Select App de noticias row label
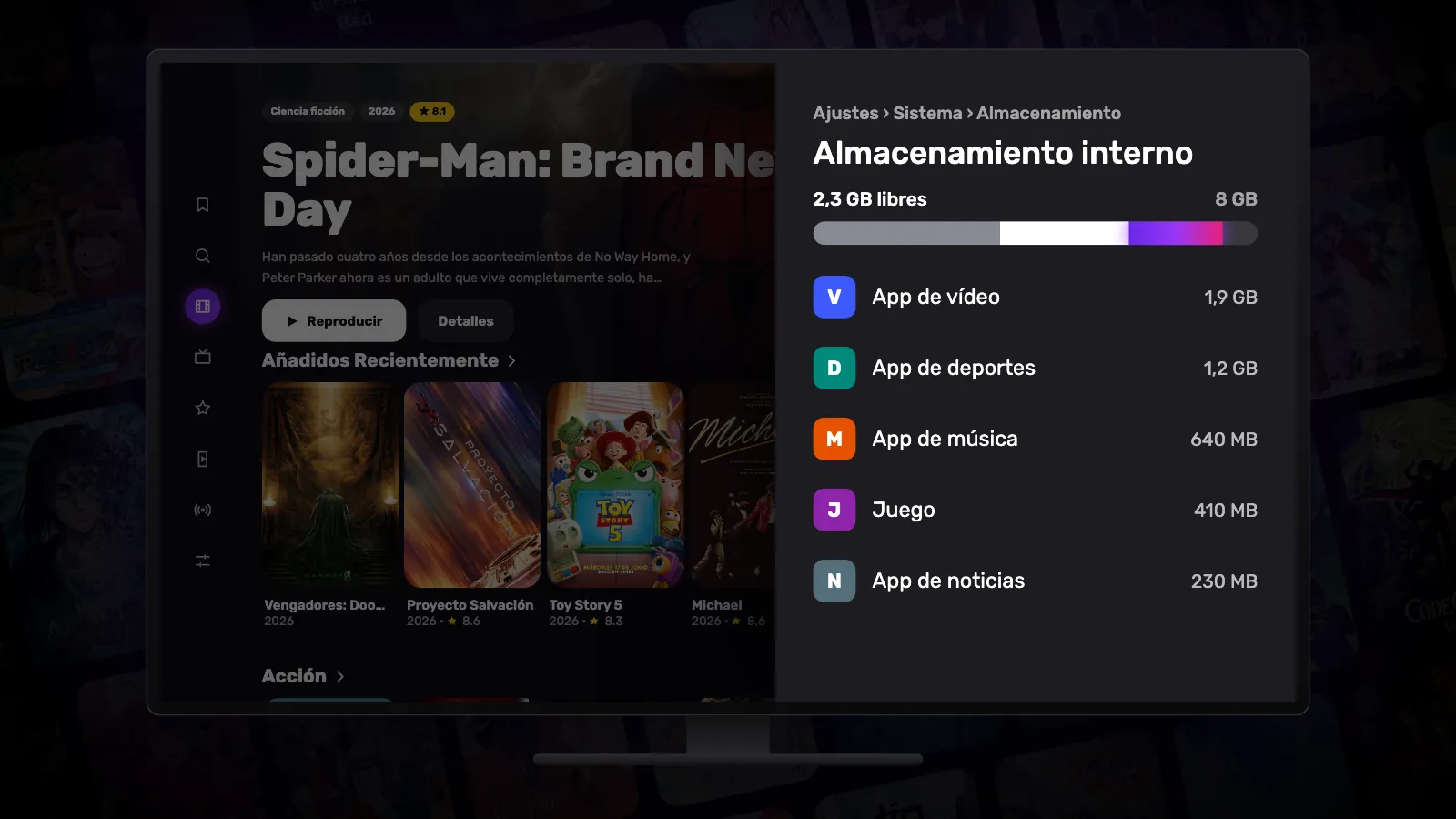Image resolution: width=1456 pixels, height=819 pixels. tap(948, 581)
